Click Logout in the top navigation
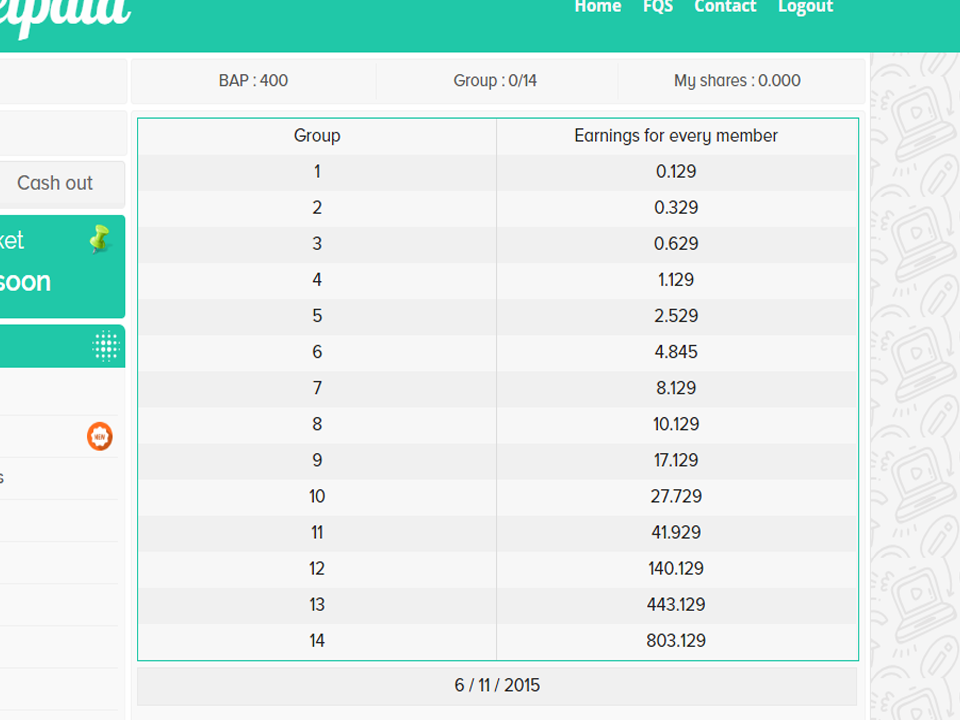960x720 pixels. (x=805, y=7)
